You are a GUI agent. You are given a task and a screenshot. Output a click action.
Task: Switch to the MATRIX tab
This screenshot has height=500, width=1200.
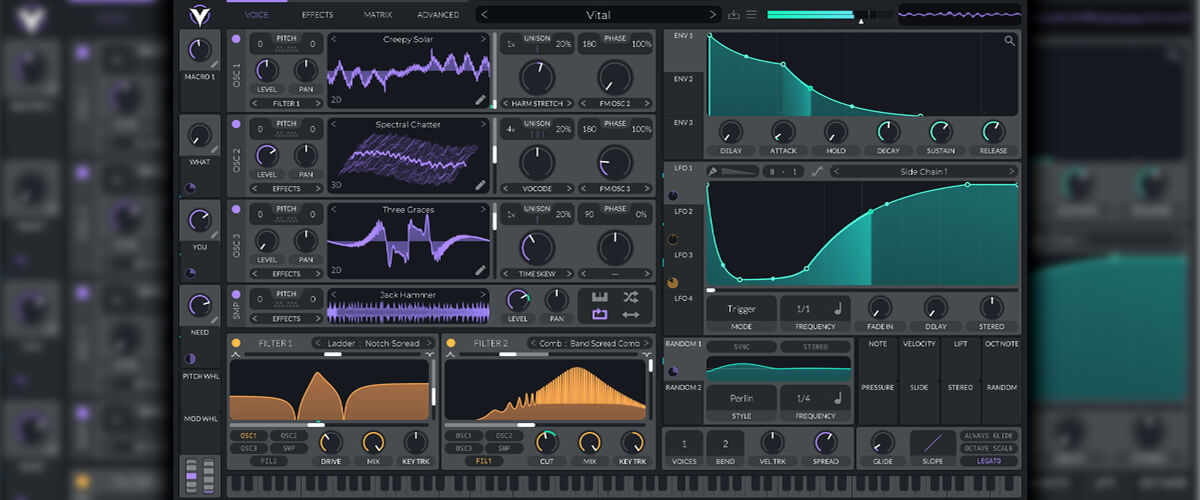point(378,15)
